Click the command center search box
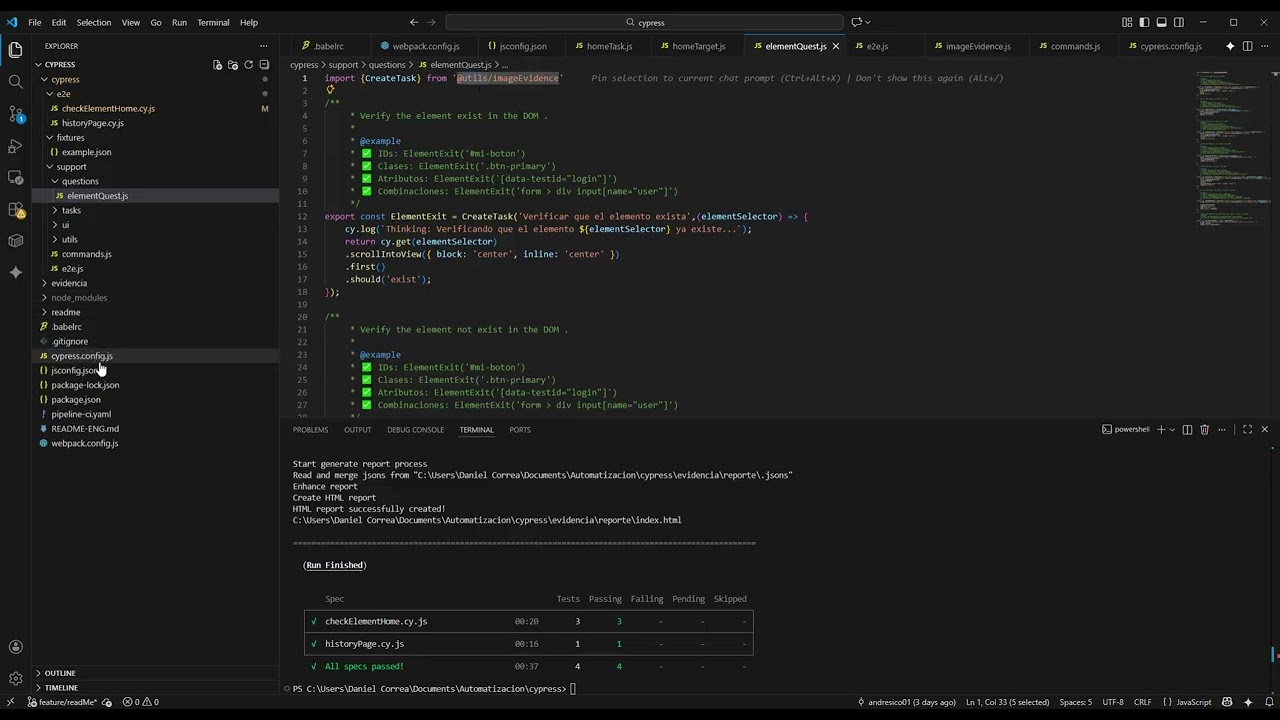The width and height of the screenshot is (1280, 720). coord(645,22)
